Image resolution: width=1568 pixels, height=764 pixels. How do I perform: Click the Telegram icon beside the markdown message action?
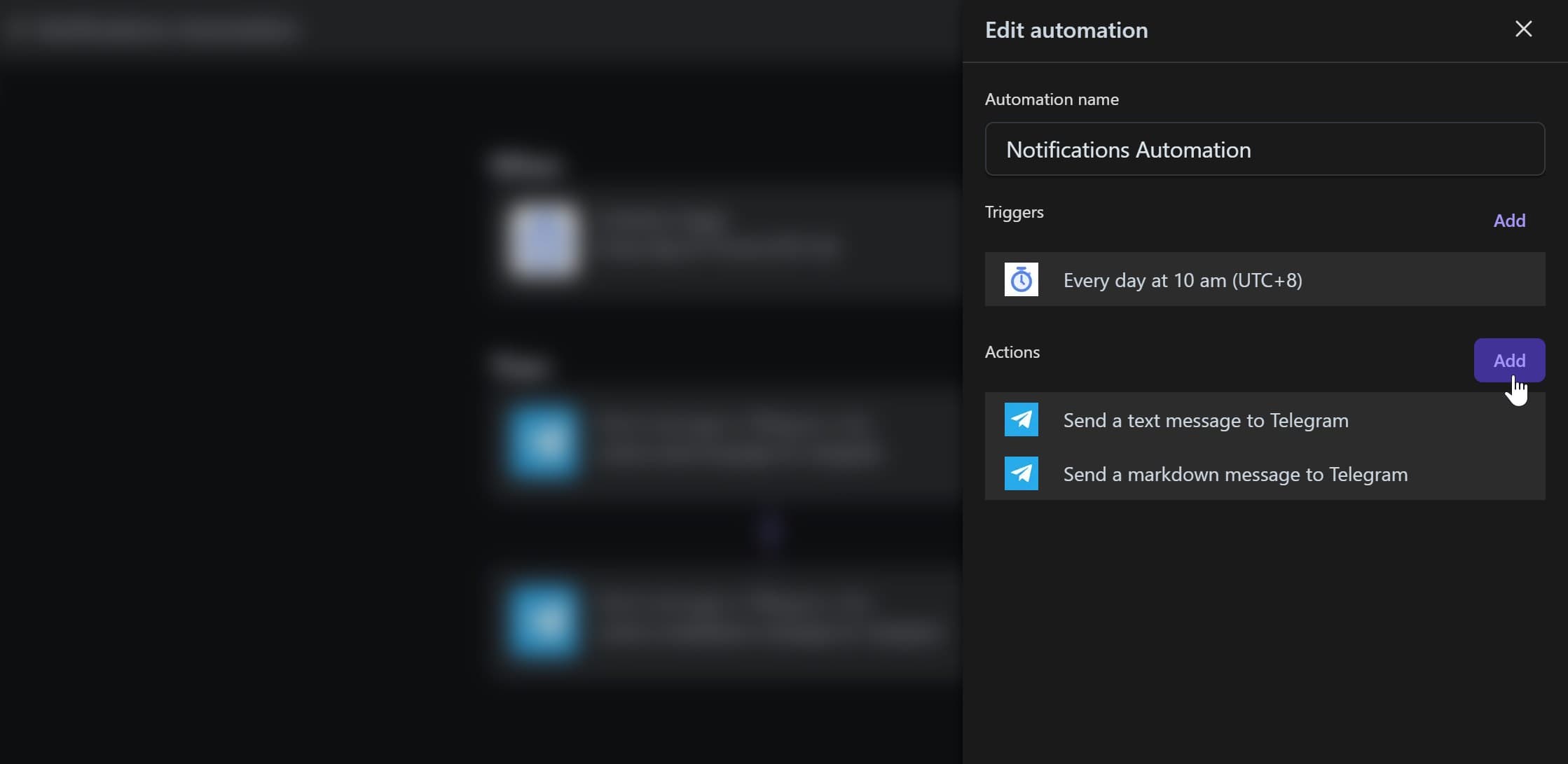point(1021,473)
